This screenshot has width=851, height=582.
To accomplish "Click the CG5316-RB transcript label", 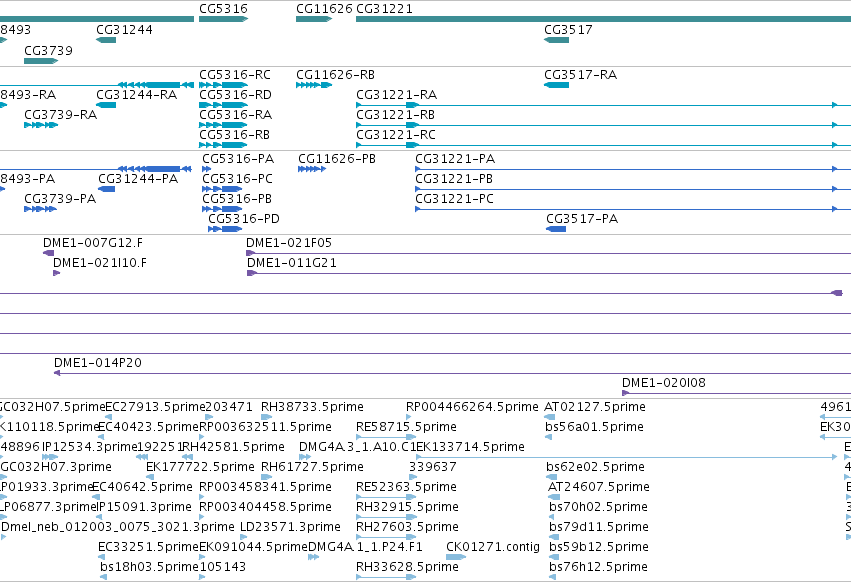I will [234, 135].
